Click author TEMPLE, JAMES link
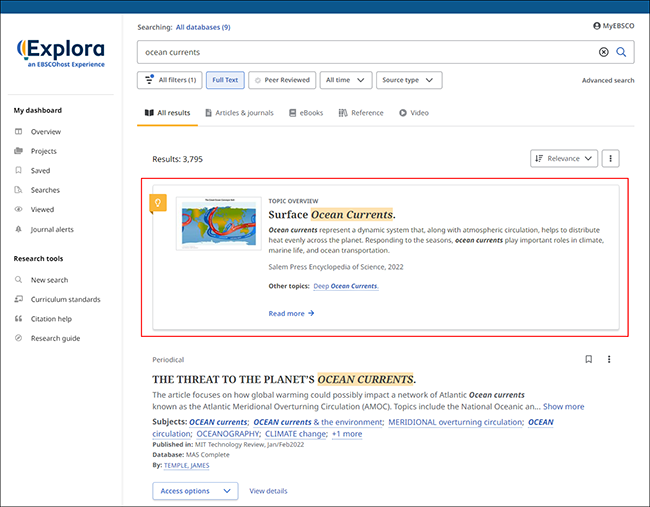 click(x=187, y=466)
